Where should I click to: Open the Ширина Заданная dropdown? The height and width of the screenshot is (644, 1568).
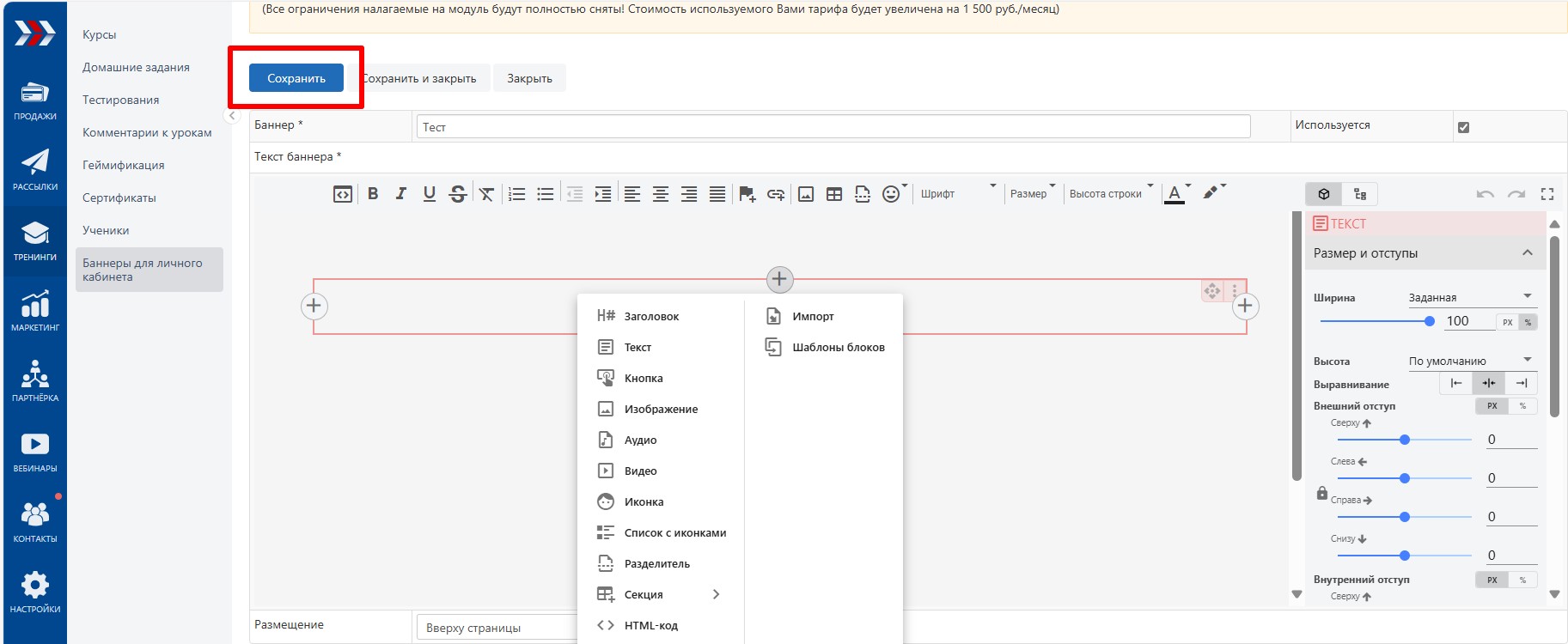click(1471, 297)
